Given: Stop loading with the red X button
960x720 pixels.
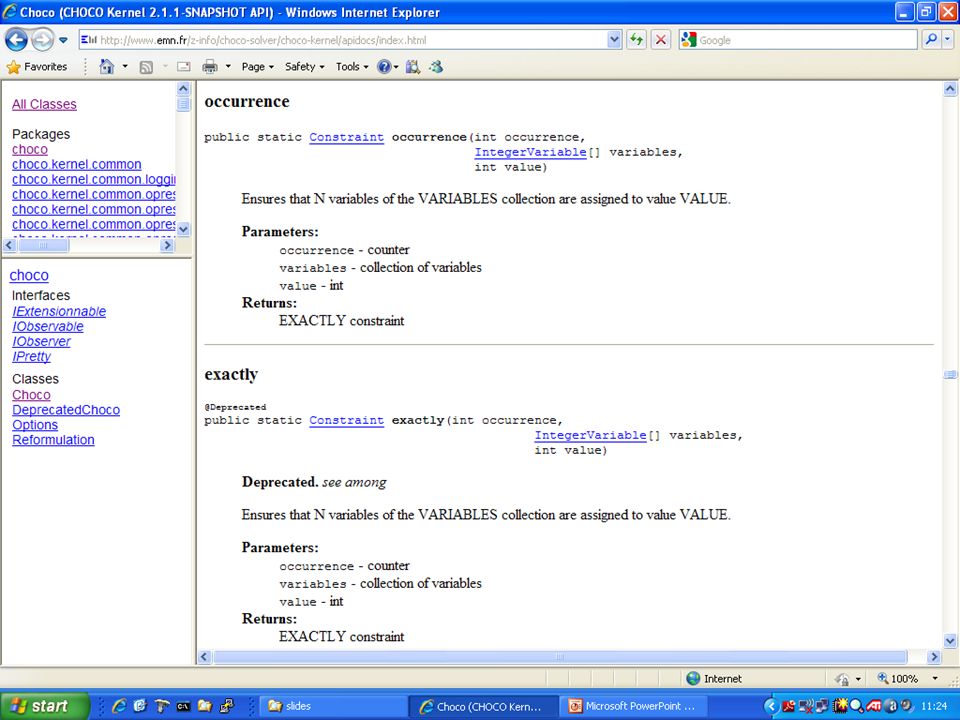Looking at the screenshot, I should point(661,40).
